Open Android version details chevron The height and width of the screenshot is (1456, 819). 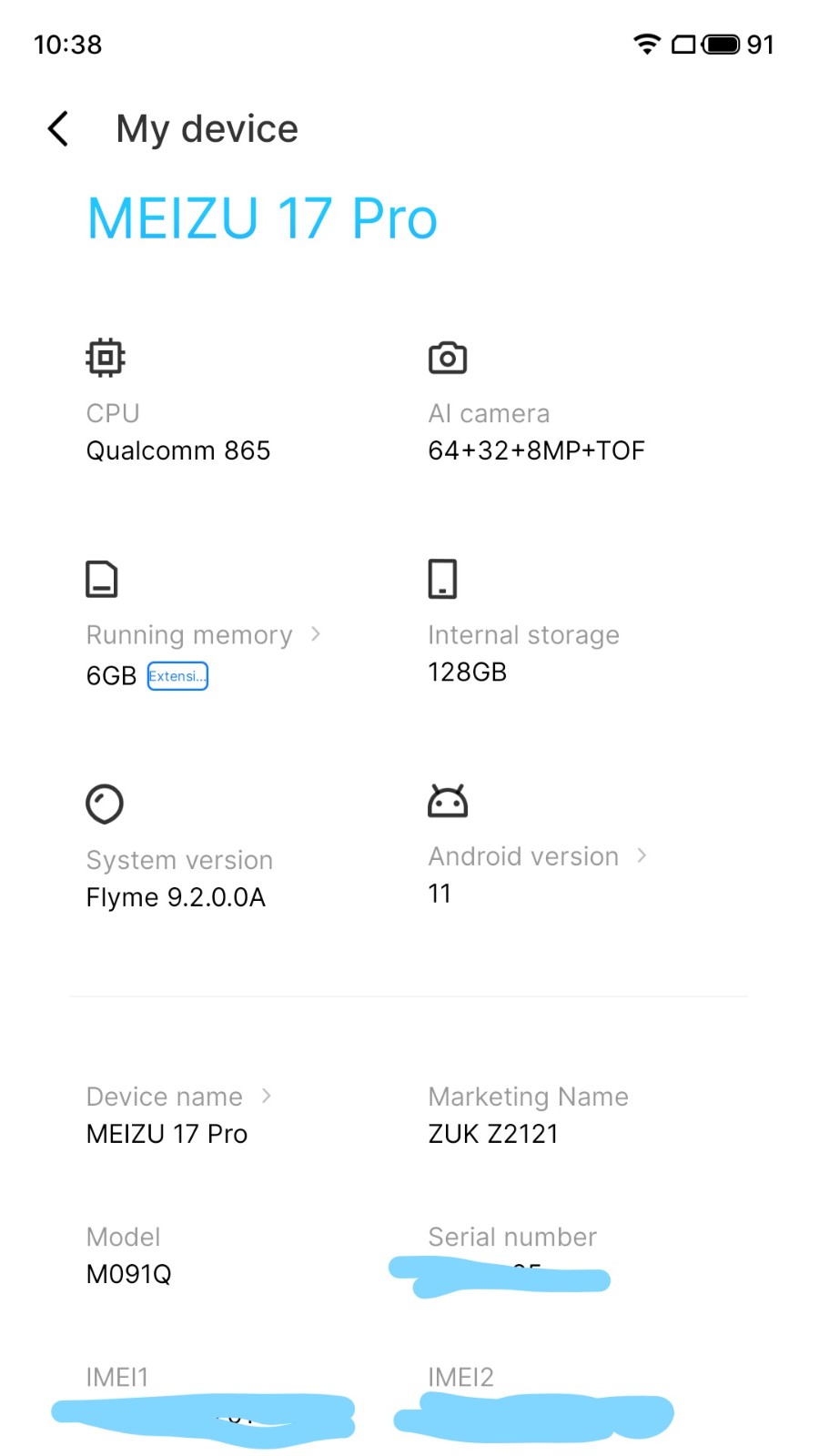point(642,855)
